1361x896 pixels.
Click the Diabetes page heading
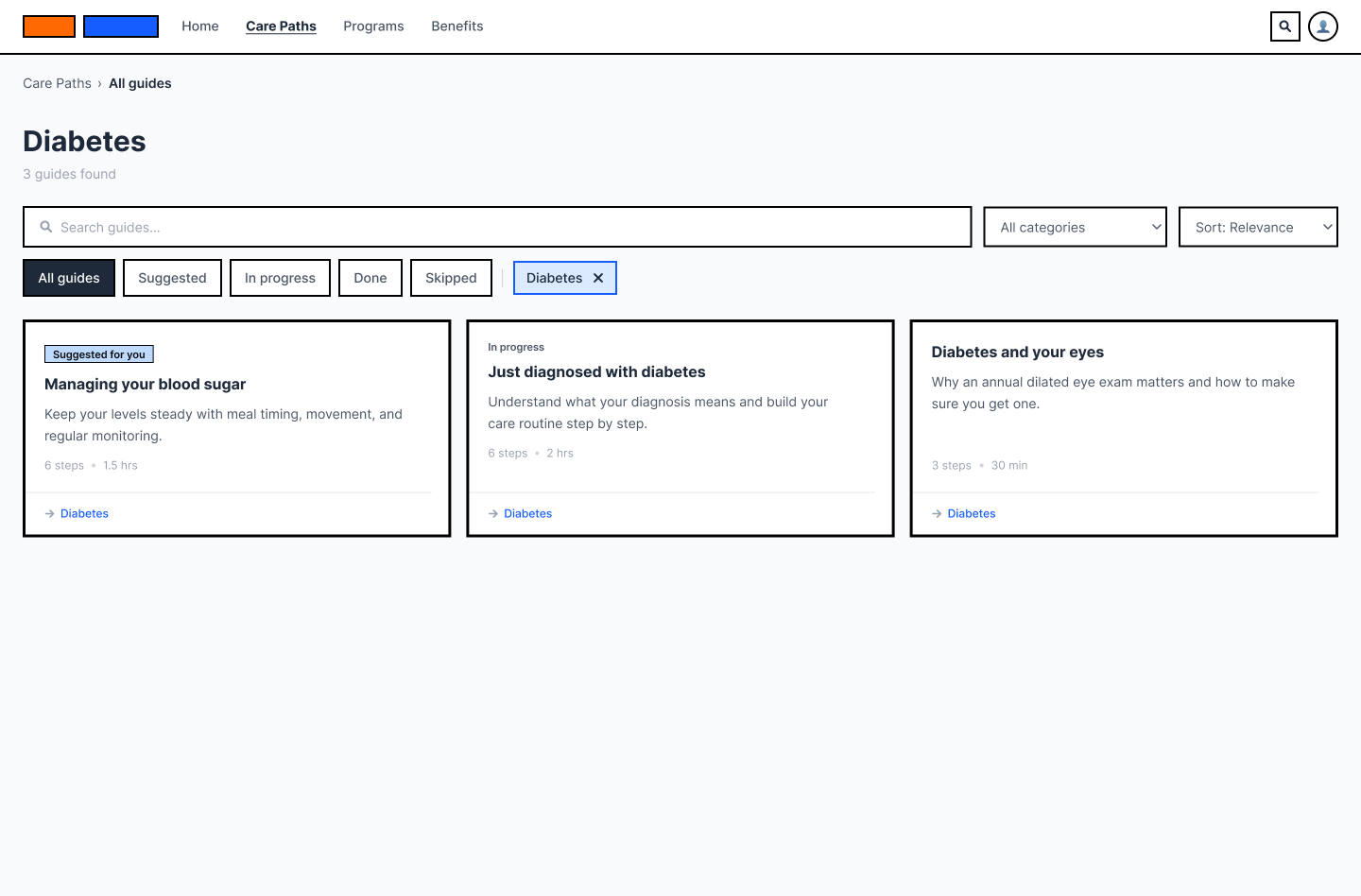(x=84, y=141)
